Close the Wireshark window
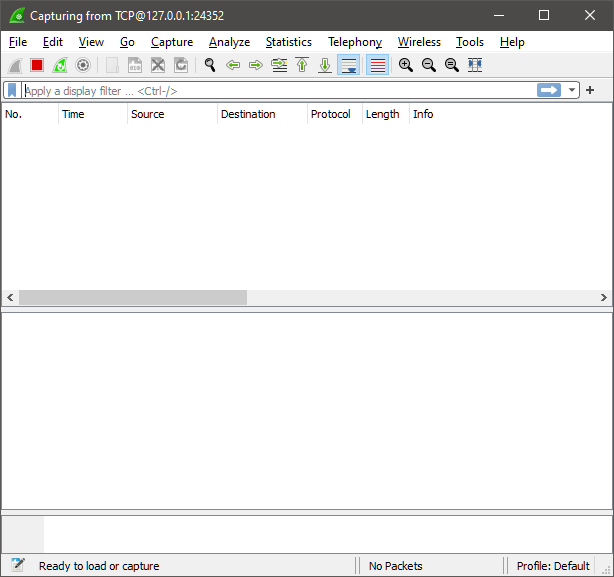 [590, 15]
